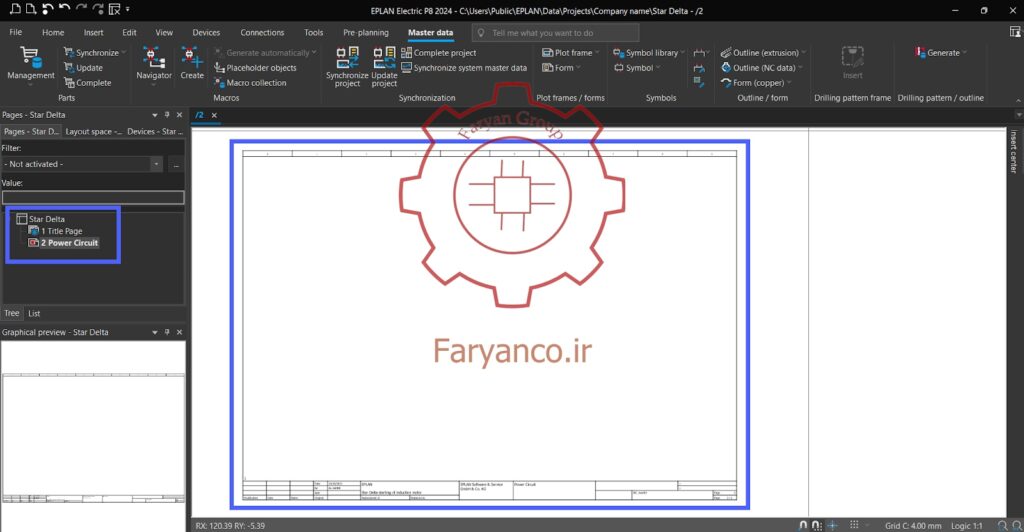
Task: Open the macro Navigator
Action: click(153, 63)
